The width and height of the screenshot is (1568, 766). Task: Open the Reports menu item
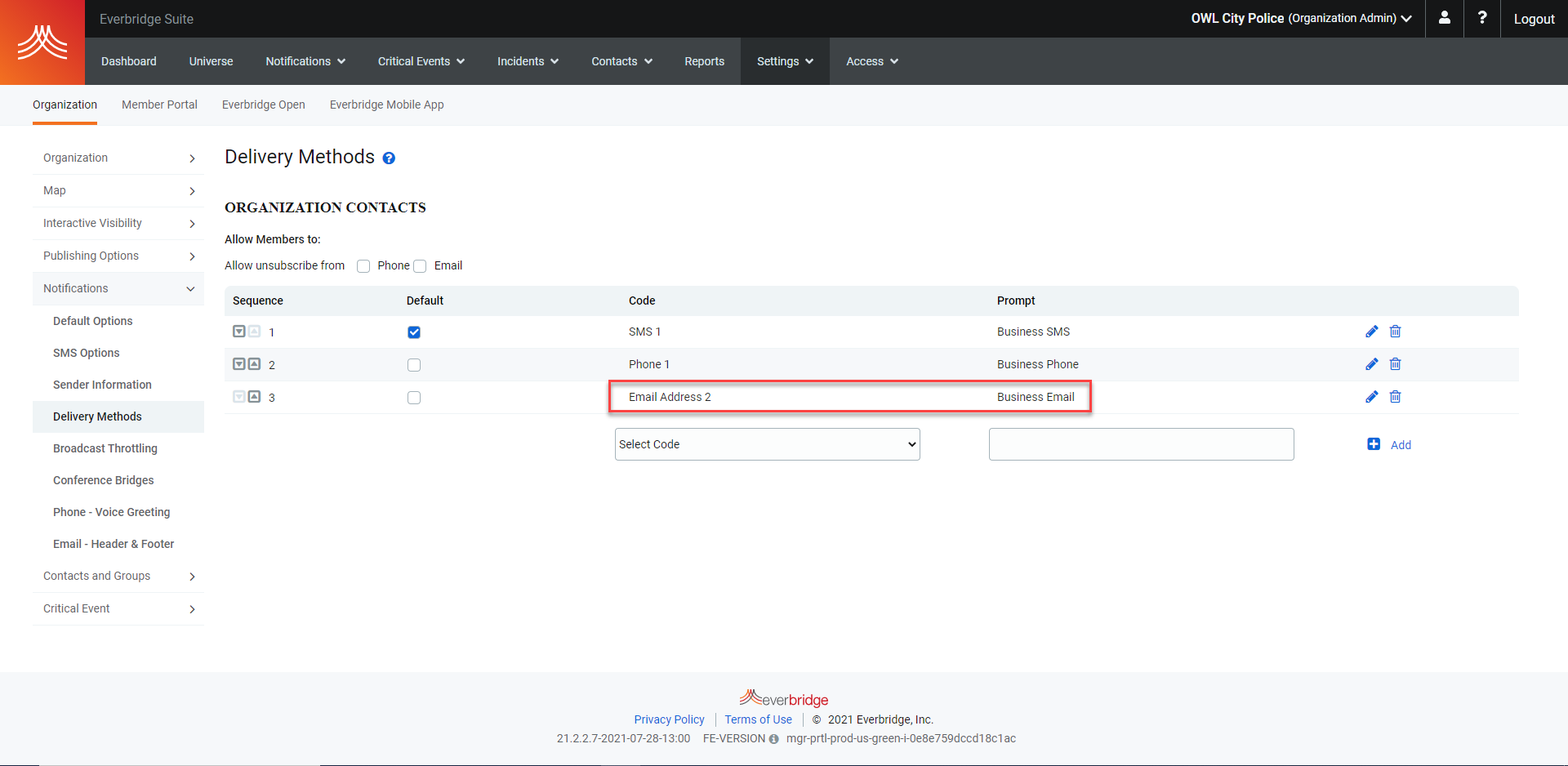705,61
